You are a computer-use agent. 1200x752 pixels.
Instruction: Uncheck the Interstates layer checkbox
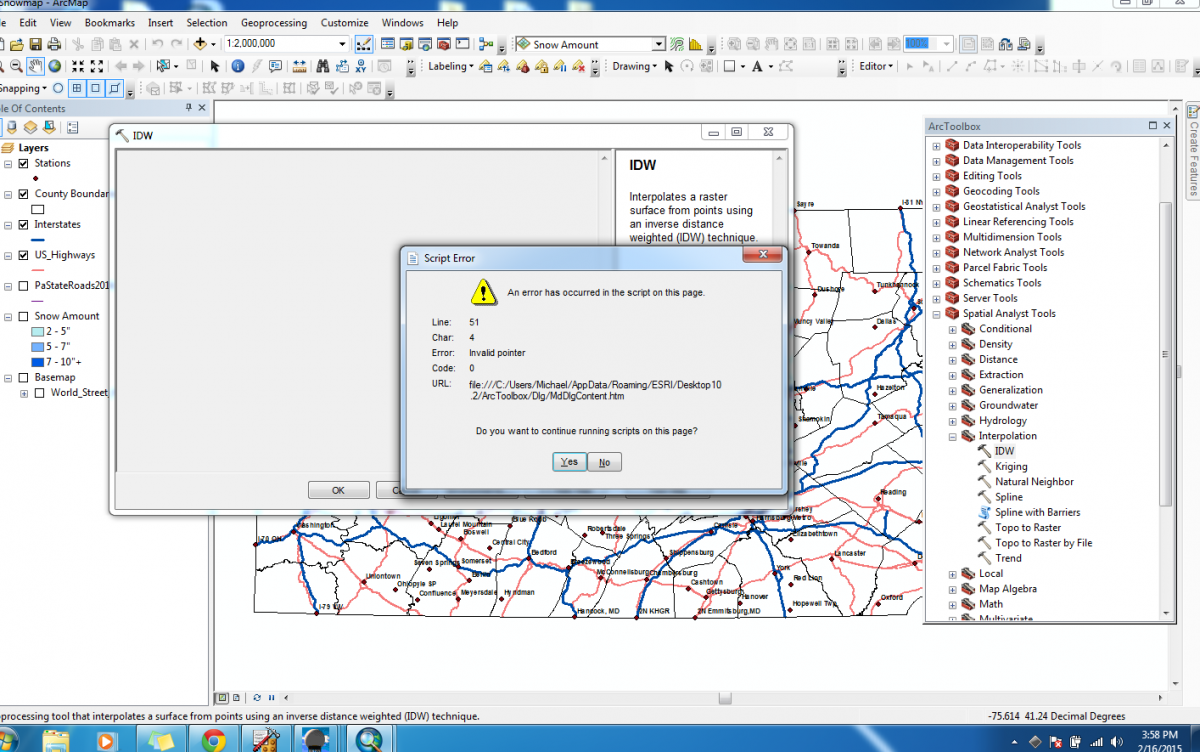coord(23,225)
